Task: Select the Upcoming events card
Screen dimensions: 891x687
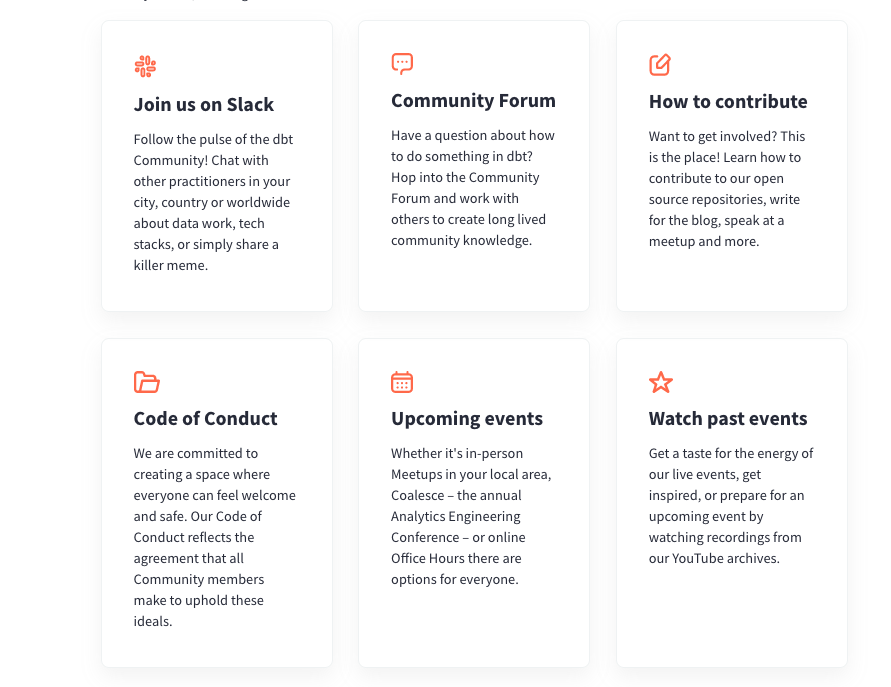Action: click(x=473, y=502)
